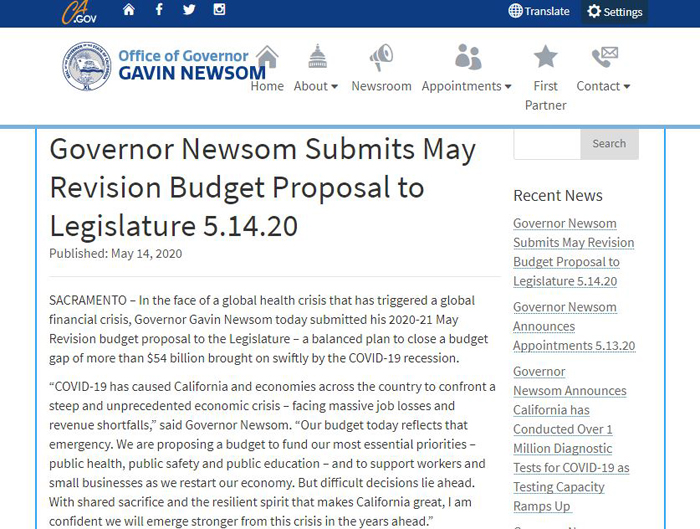Click the capitol dome icon above About
The image size is (700, 529).
(317, 56)
